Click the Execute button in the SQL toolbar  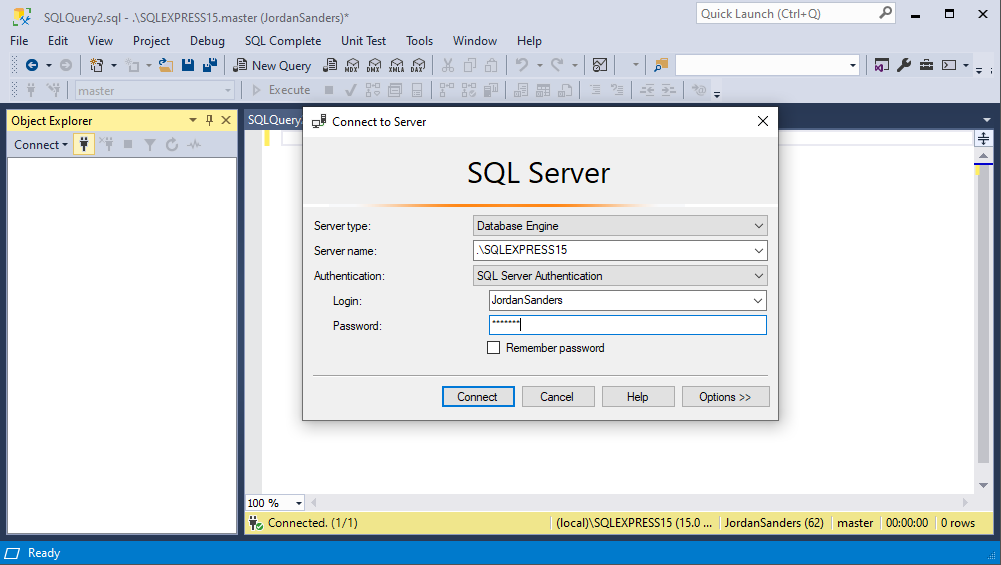(x=281, y=90)
